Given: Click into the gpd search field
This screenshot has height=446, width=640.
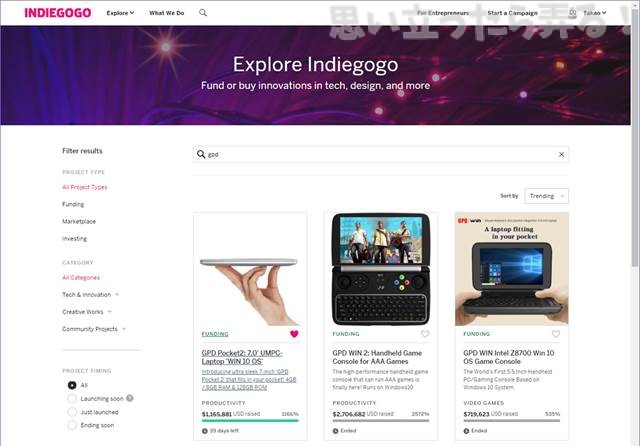Looking at the screenshot, I should click(381, 154).
